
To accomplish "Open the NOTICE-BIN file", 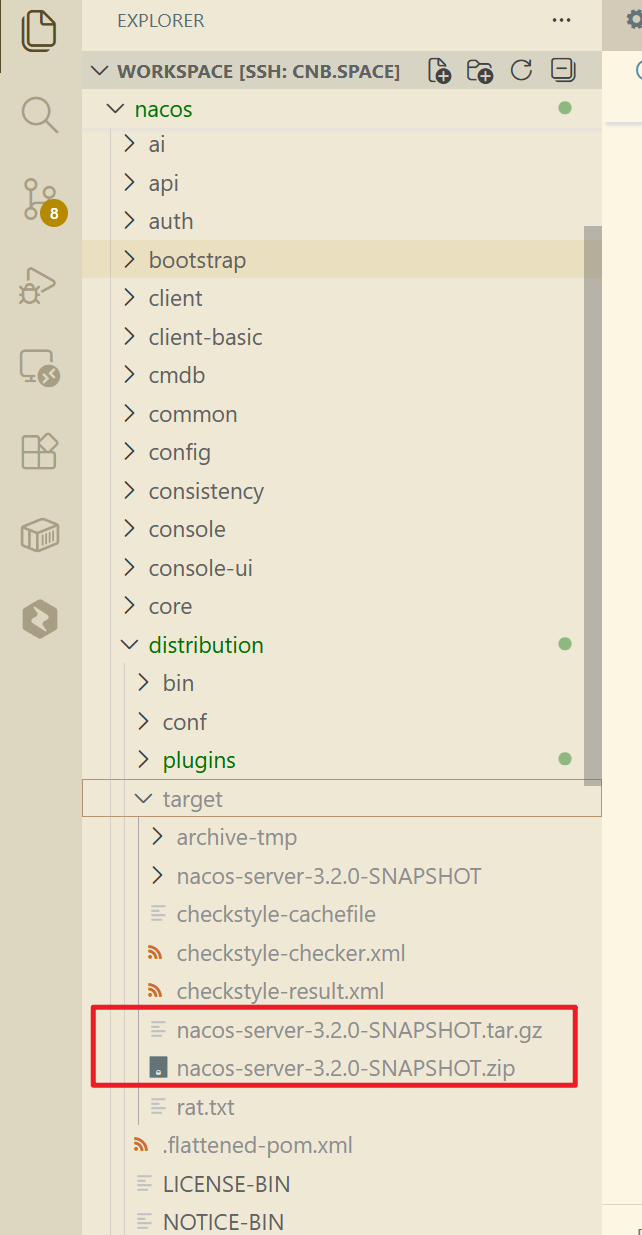I will coord(341,1222).
